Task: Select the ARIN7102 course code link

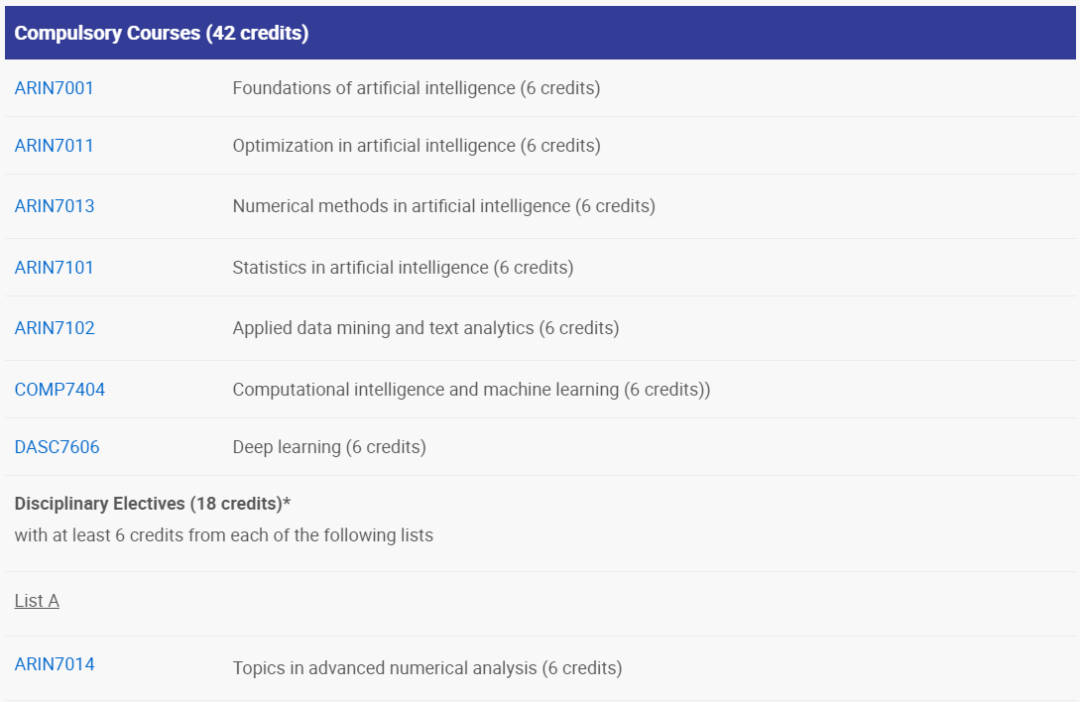Action: pyautogui.click(x=55, y=328)
